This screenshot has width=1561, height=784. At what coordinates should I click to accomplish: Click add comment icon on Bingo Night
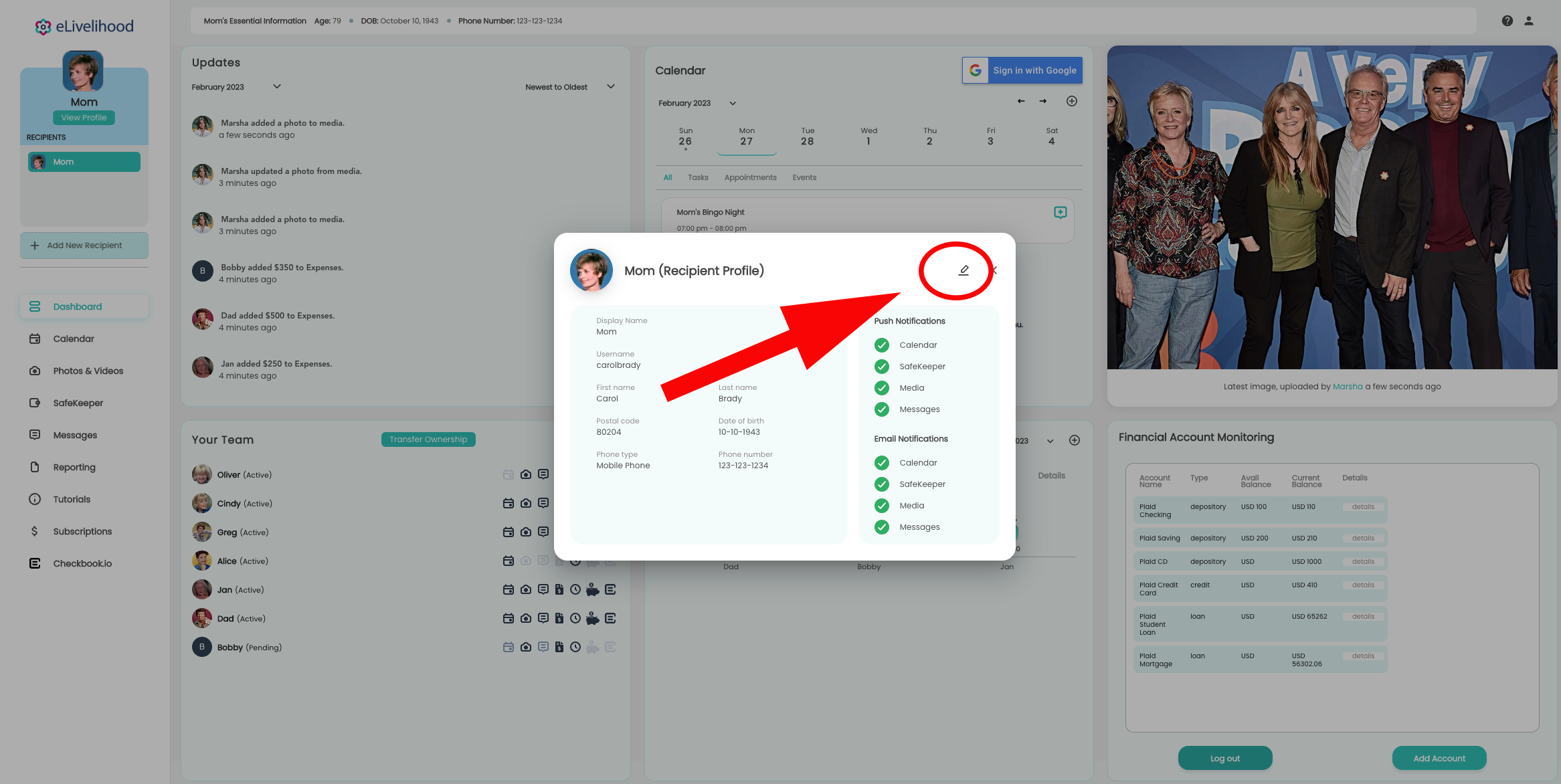pos(1060,213)
